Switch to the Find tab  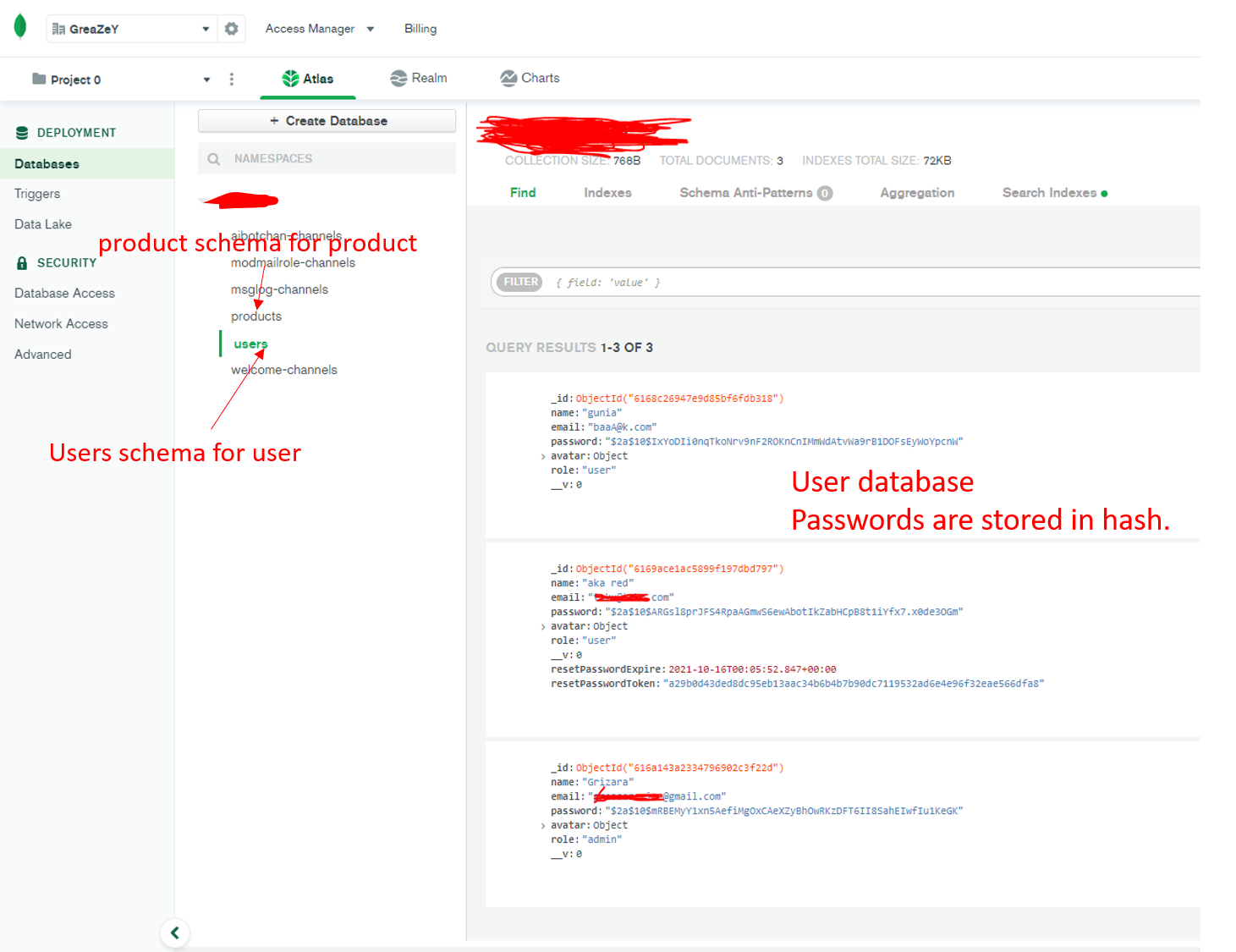(x=523, y=193)
